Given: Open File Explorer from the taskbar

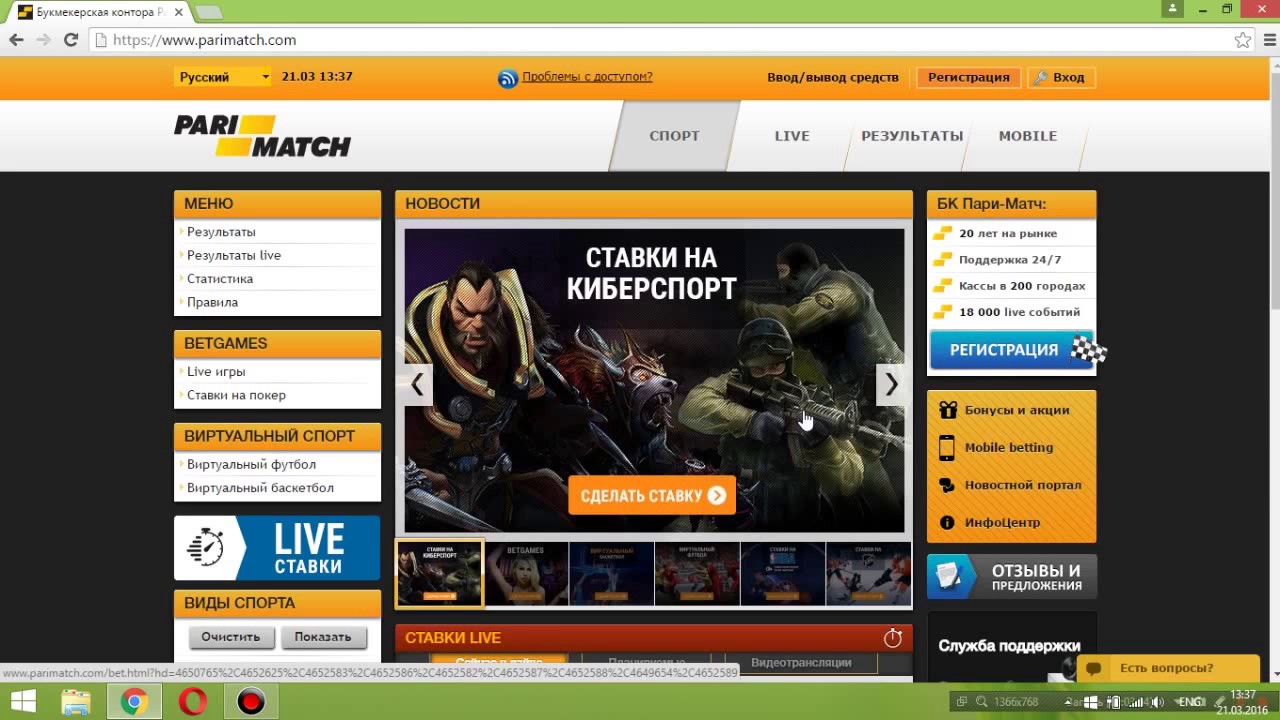Looking at the screenshot, I should [x=76, y=702].
